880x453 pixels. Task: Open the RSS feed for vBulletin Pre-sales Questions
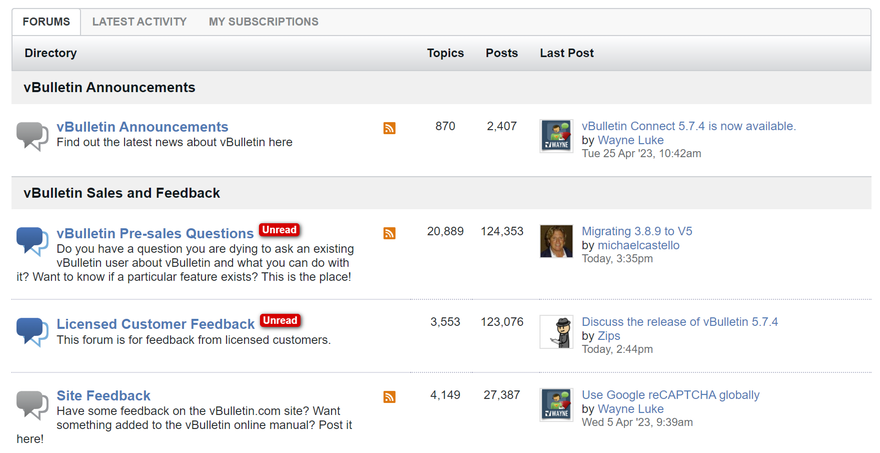[389, 233]
